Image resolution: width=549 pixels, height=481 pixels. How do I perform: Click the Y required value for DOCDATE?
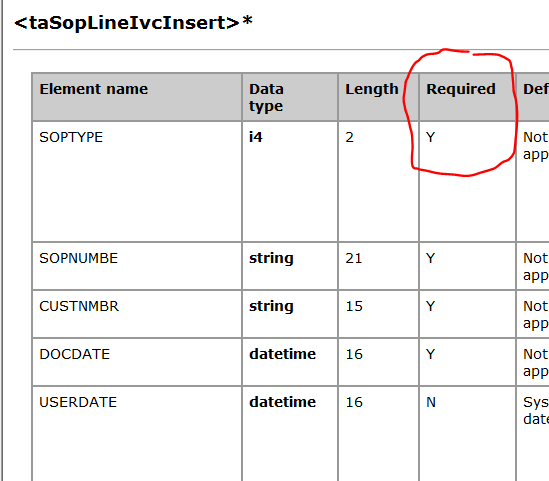[x=431, y=354]
